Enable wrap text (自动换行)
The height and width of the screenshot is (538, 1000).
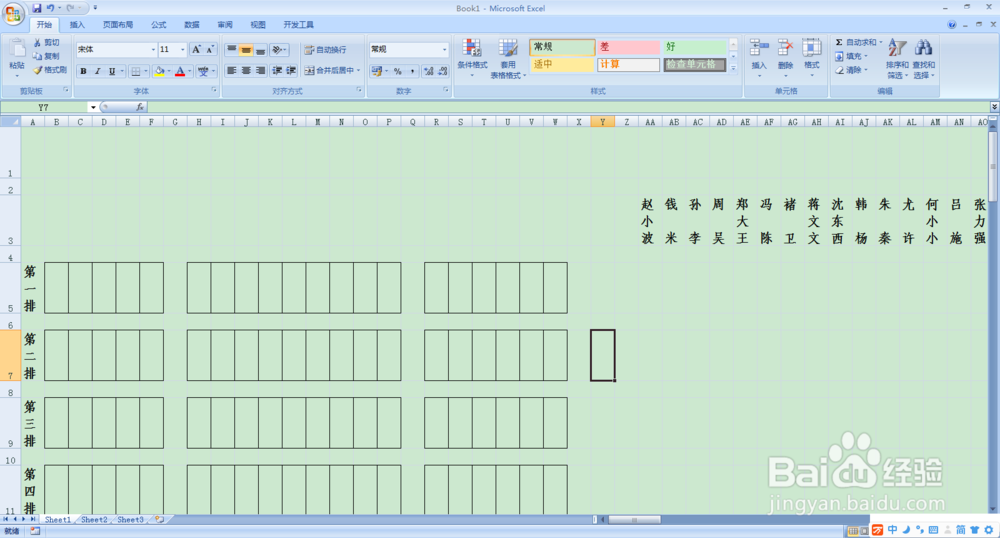click(325, 49)
